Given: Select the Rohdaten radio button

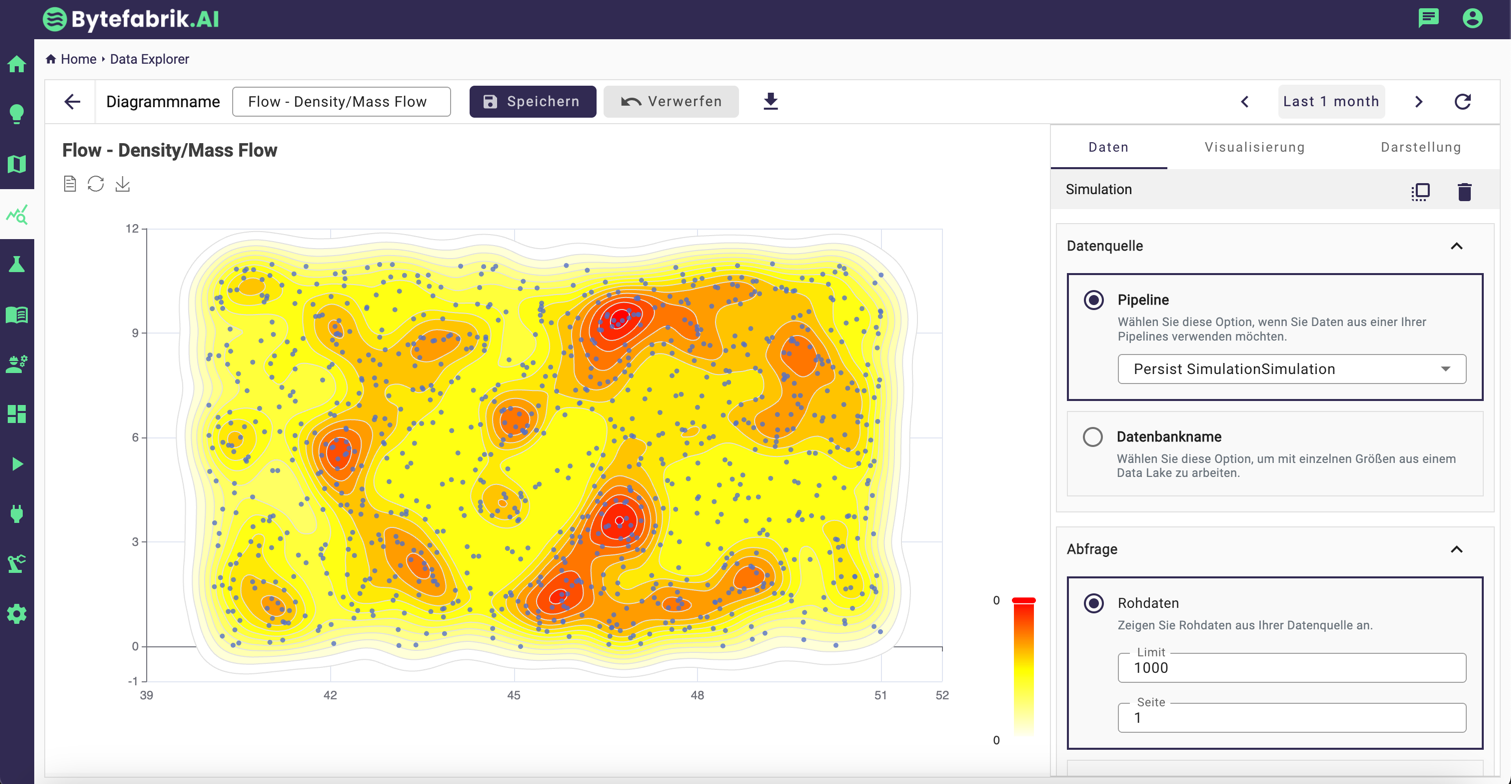Looking at the screenshot, I should (x=1093, y=603).
